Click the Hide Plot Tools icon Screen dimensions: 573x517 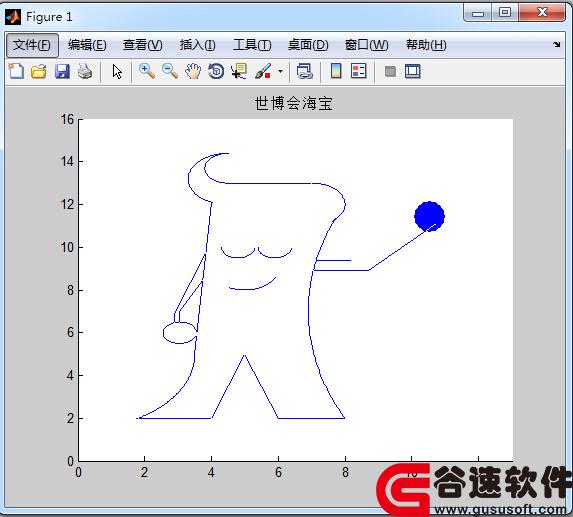point(390,71)
